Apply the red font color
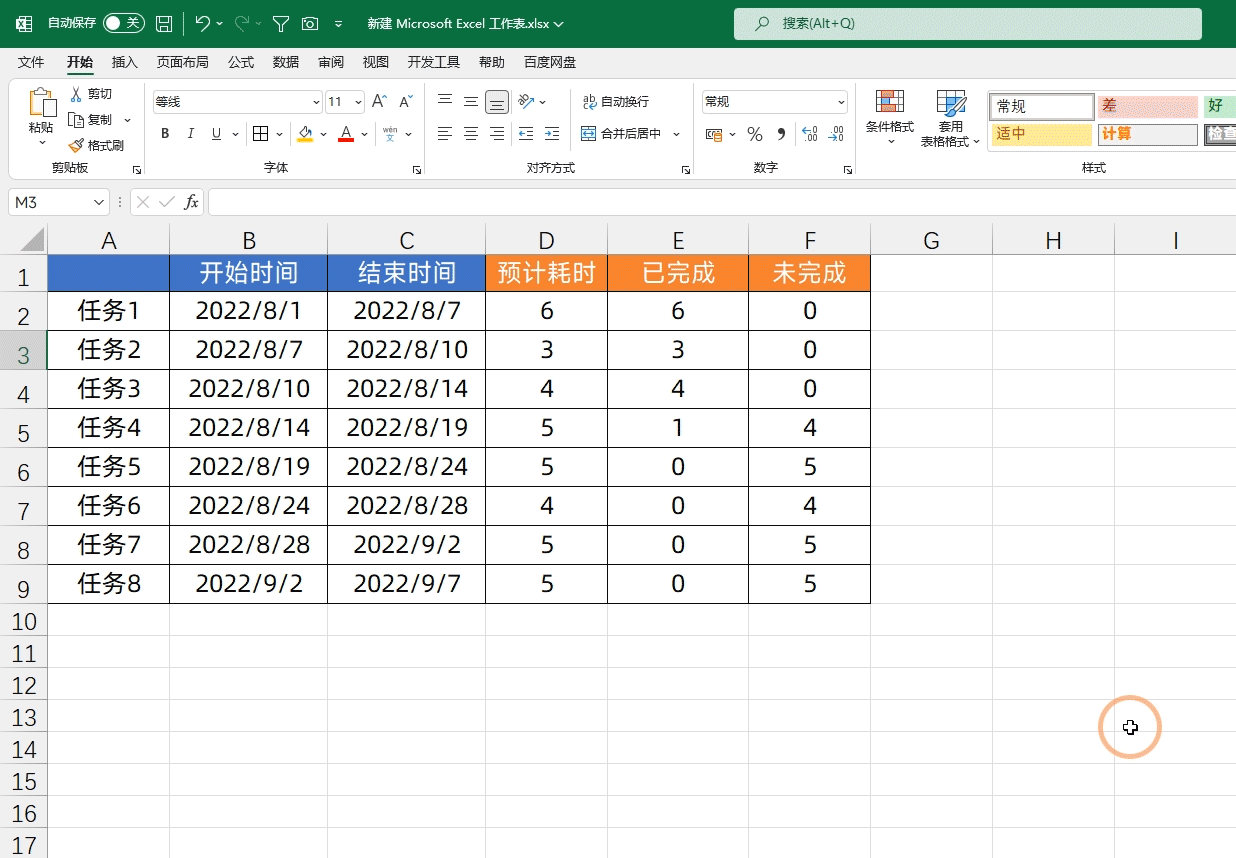This screenshot has width=1236, height=858. (346, 134)
